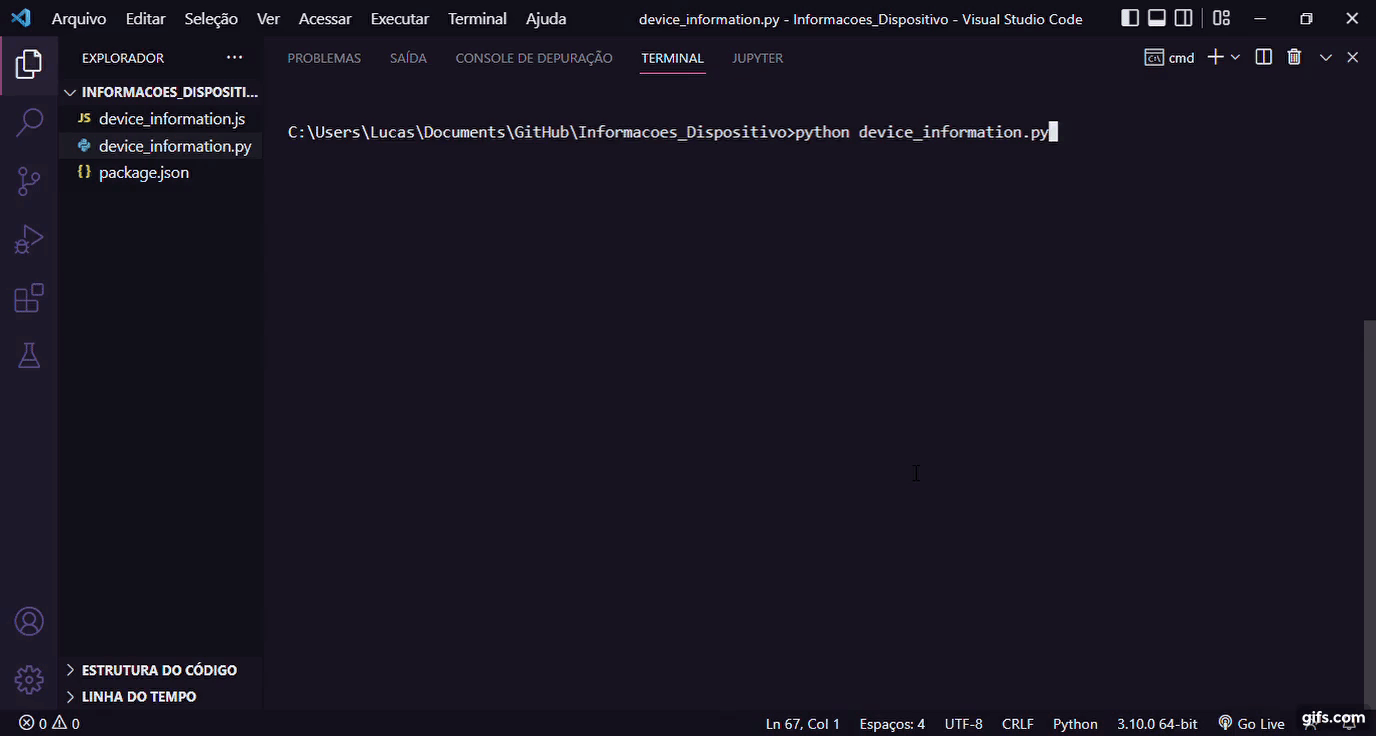1376x736 pixels.
Task: Add a new terminal with plus icon
Action: point(1215,57)
